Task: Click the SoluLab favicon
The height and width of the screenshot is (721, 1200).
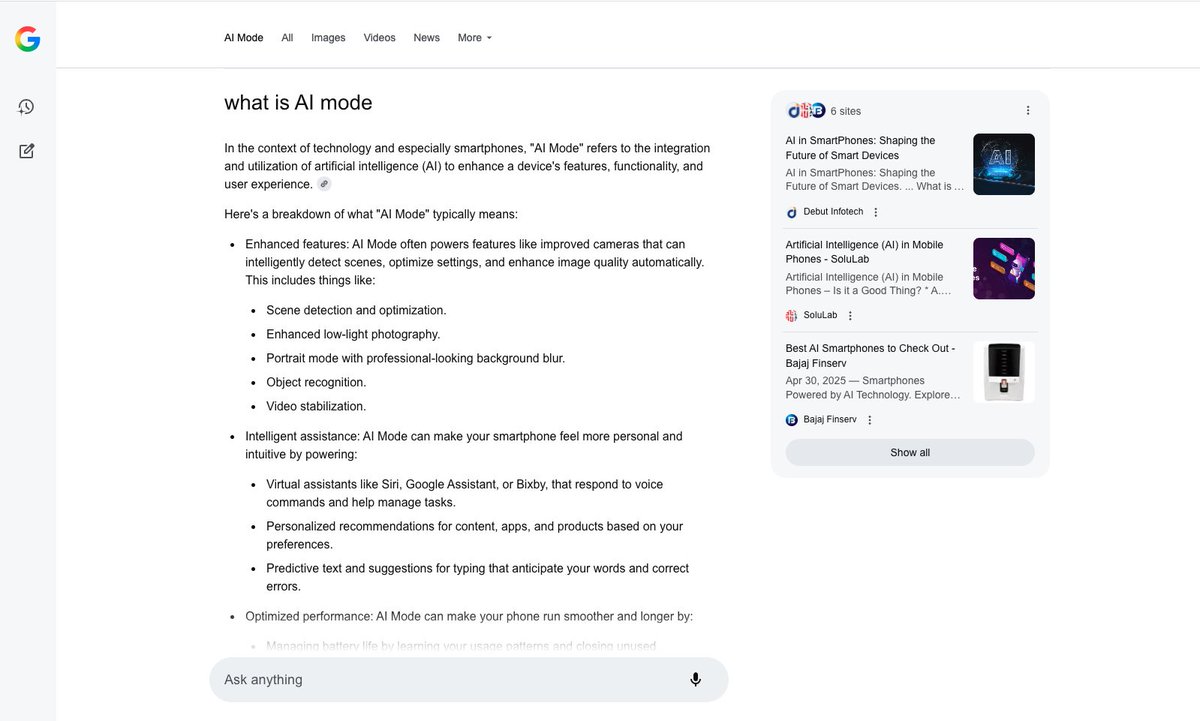Action: point(792,316)
